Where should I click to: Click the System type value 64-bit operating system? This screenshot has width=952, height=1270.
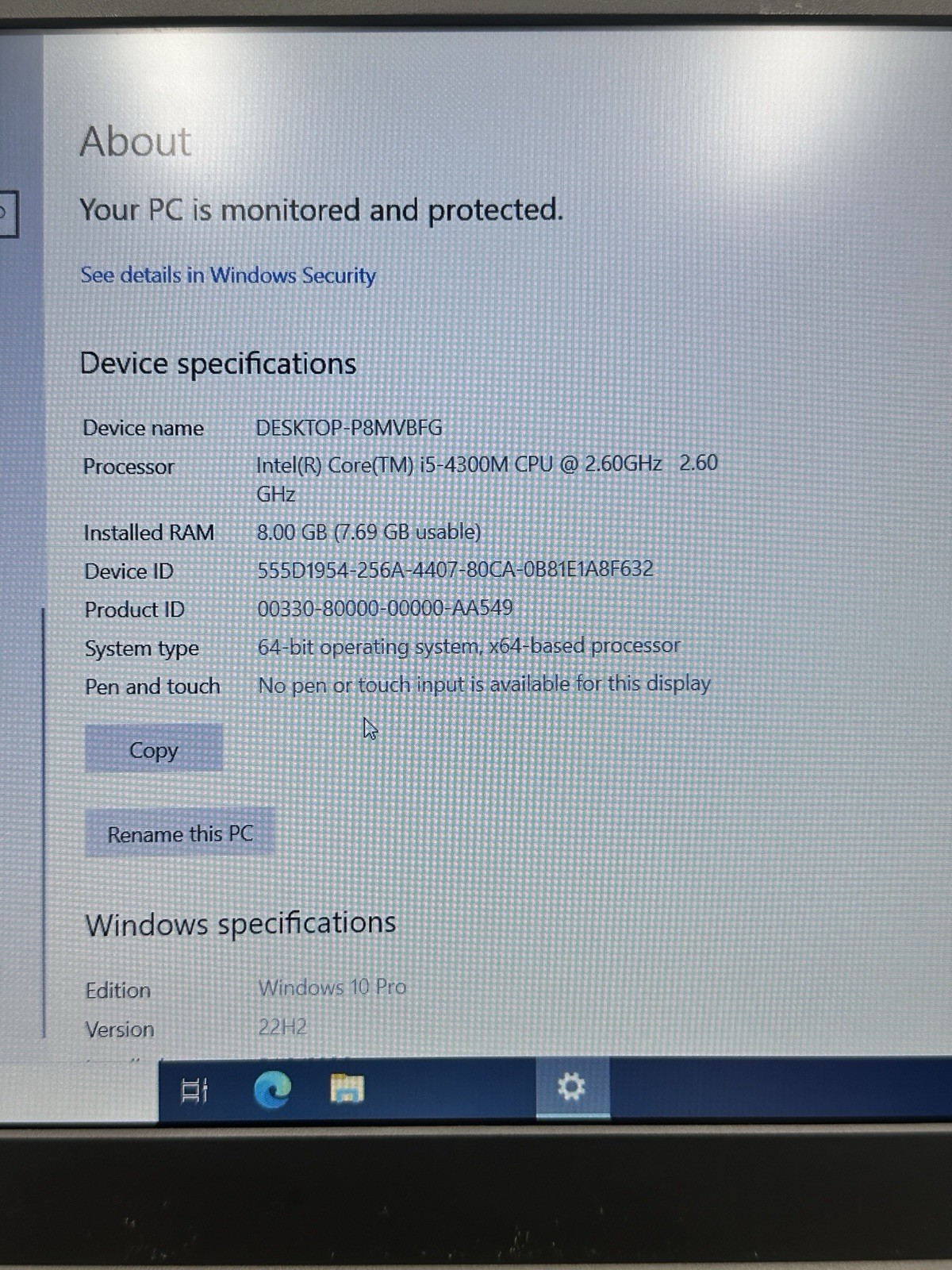[469, 646]
